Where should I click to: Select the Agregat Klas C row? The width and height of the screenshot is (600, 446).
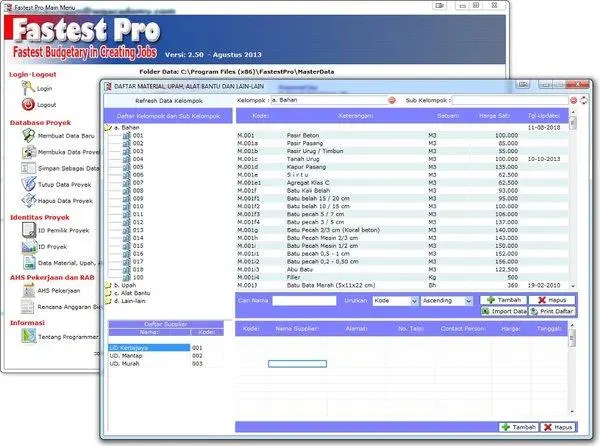click(402, 182)
